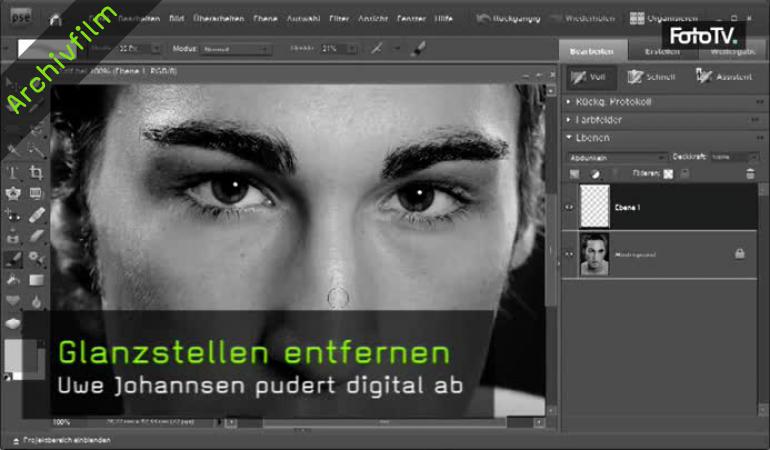This screenshot has height=450, width=770.
Task: Select the Paint Bucket tool
Action: [12, 280]
